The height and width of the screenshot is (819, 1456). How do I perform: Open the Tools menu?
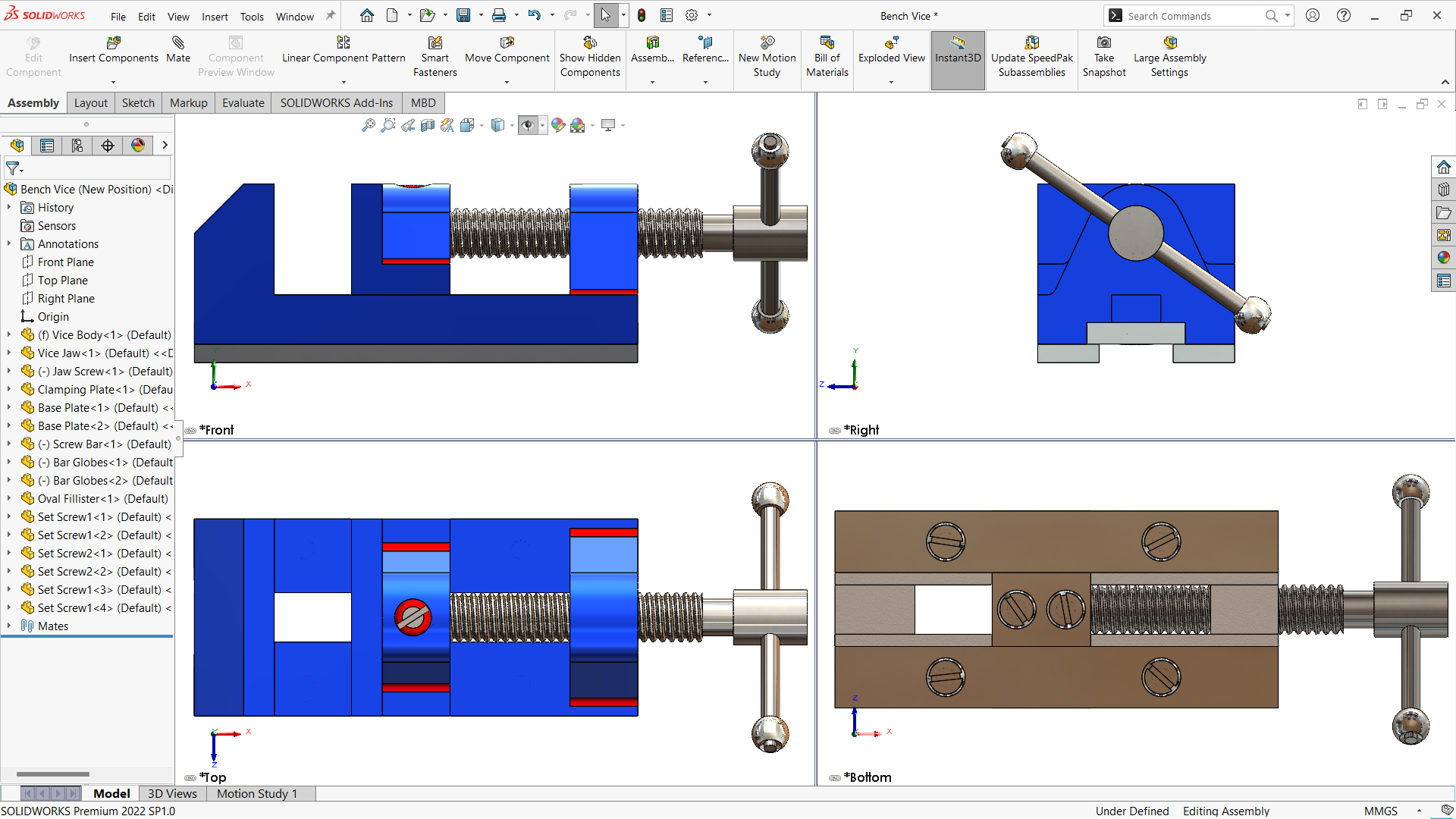click(x=252, y=16)
